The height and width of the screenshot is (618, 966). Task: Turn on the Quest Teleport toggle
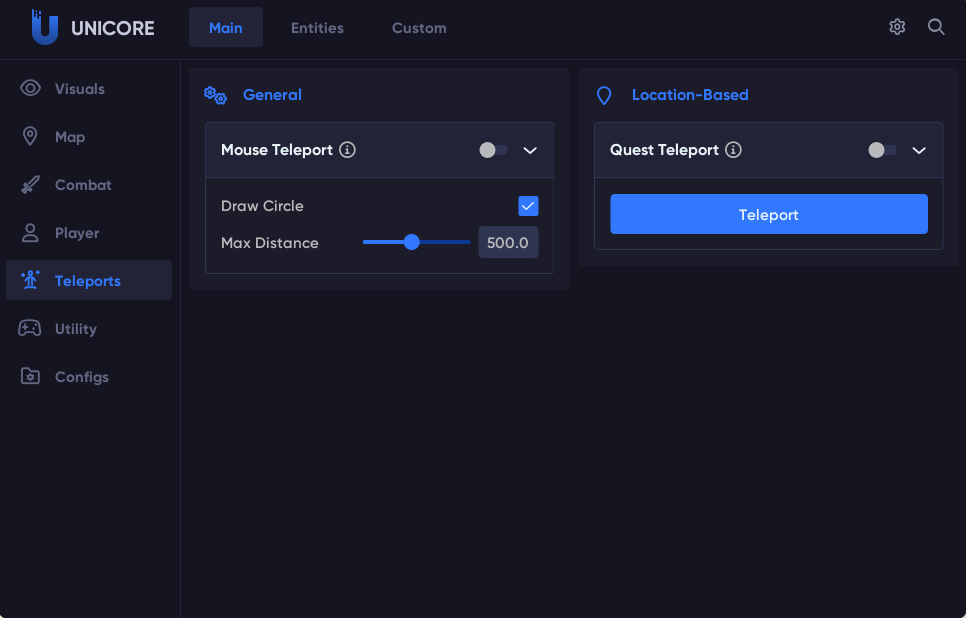(x=881, y=150)
